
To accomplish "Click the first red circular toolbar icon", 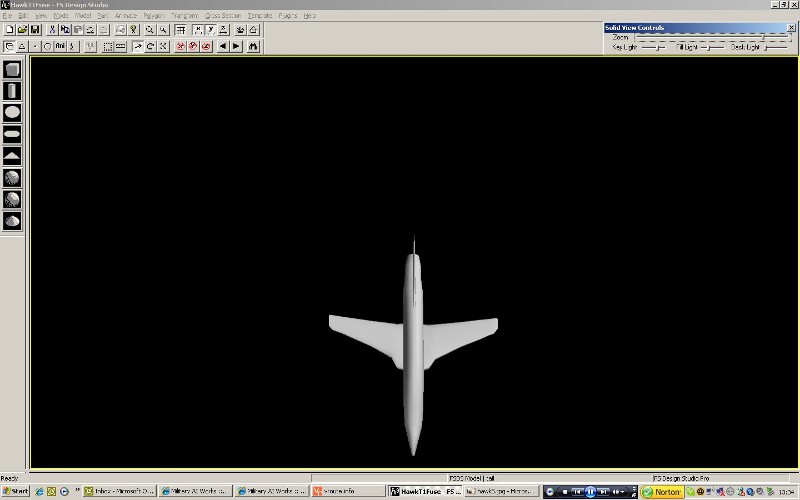I will click(x=180, y=46).
